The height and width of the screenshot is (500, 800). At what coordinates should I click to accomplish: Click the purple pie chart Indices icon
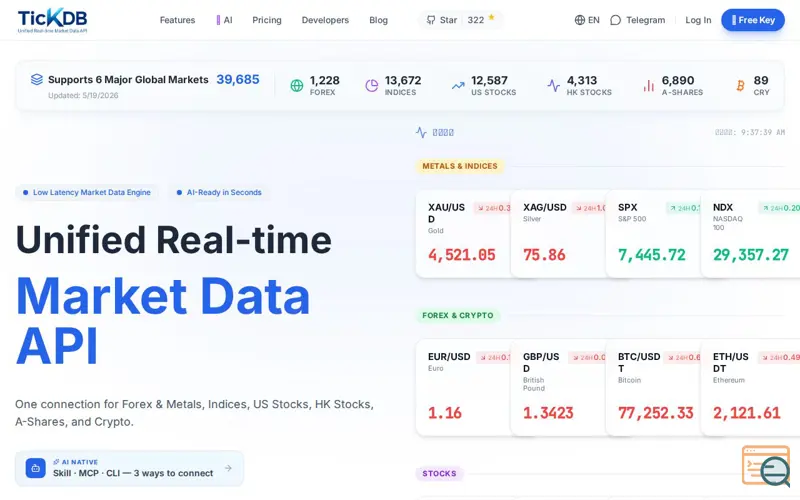pos(371,86)
